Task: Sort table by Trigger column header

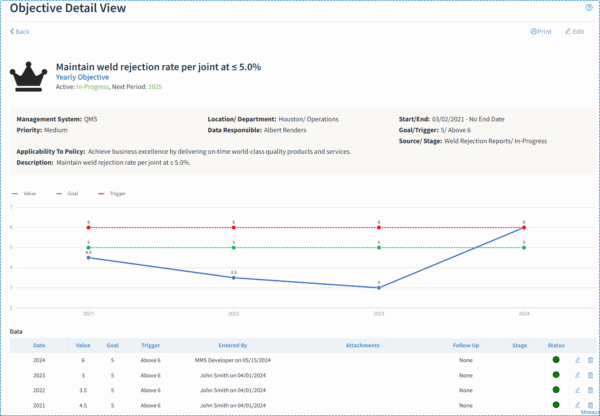Action: click(150, 345)
